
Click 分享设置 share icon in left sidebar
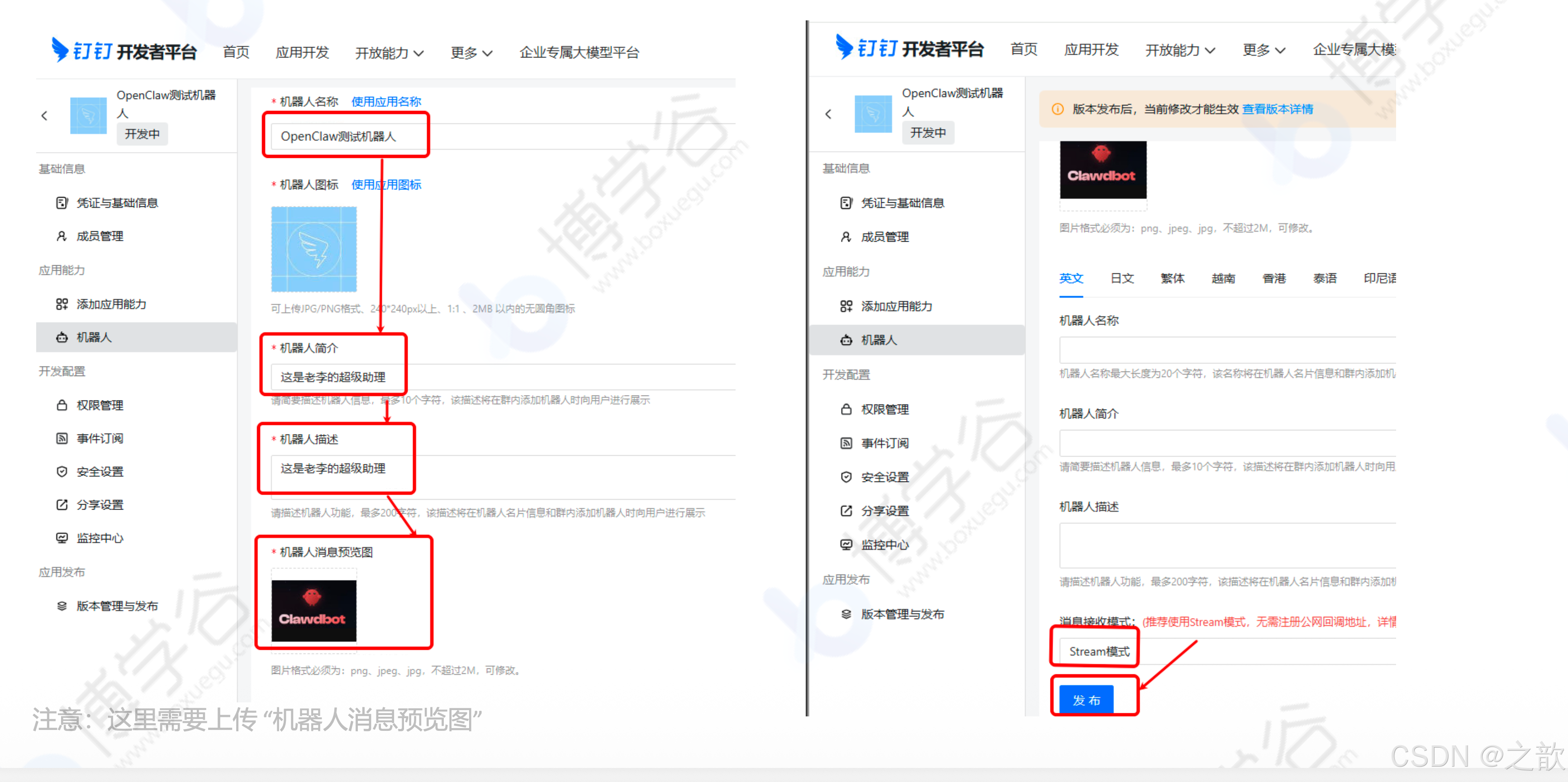coord(62,505)
